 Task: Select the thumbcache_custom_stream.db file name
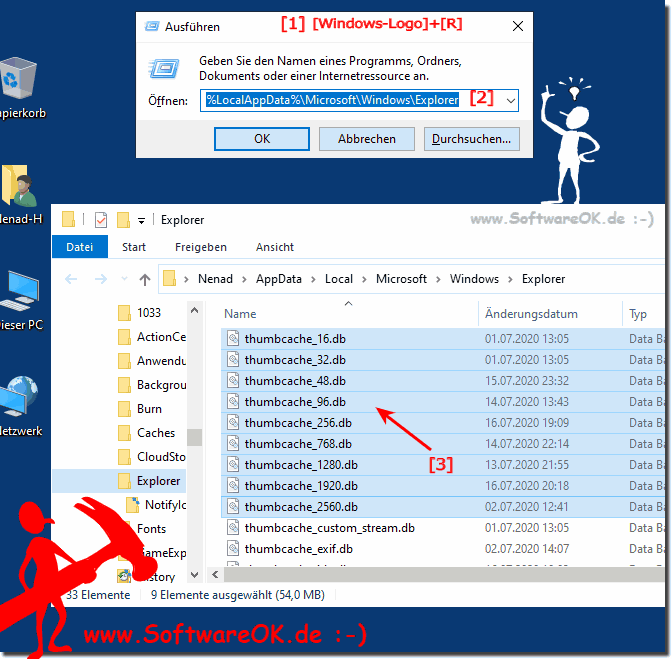pos(330,528)
